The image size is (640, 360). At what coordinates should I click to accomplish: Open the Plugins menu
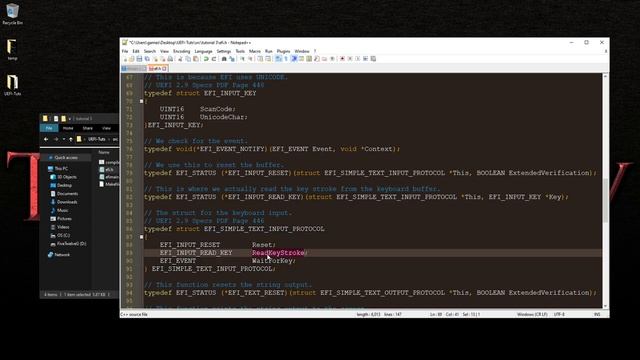point(283,51)
